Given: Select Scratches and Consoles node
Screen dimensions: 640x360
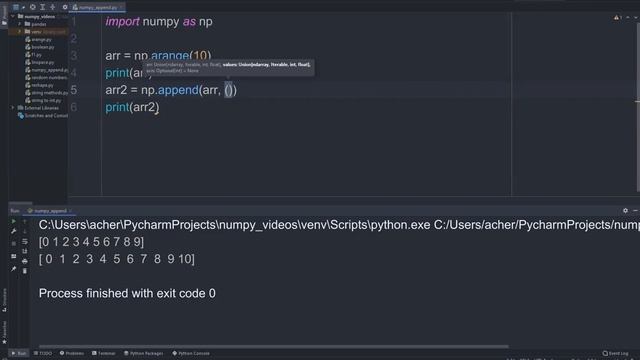Looking at the screenshot, I should [x=43, y=116].
